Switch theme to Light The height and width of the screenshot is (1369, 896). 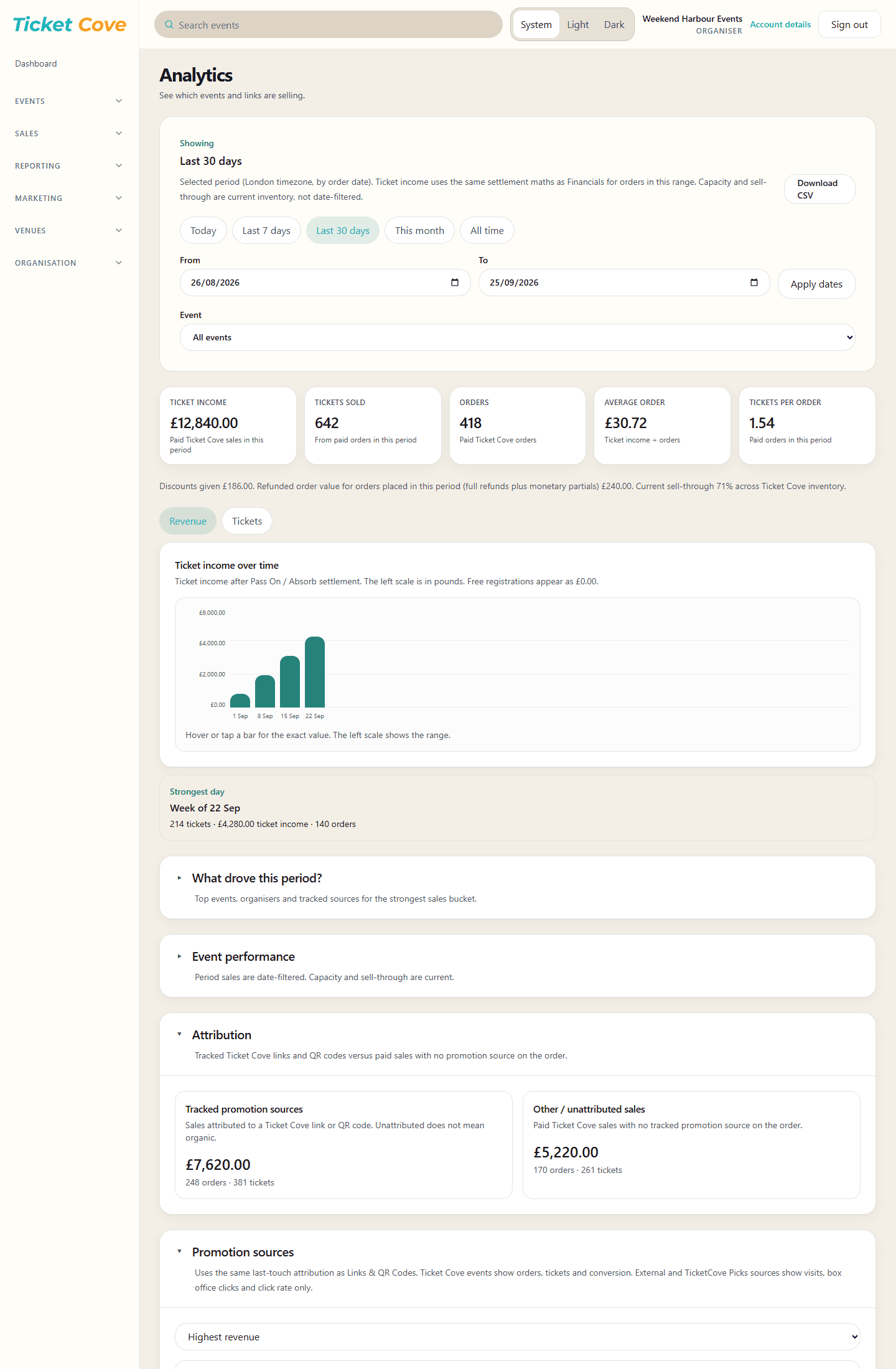(x=578, y=24)
